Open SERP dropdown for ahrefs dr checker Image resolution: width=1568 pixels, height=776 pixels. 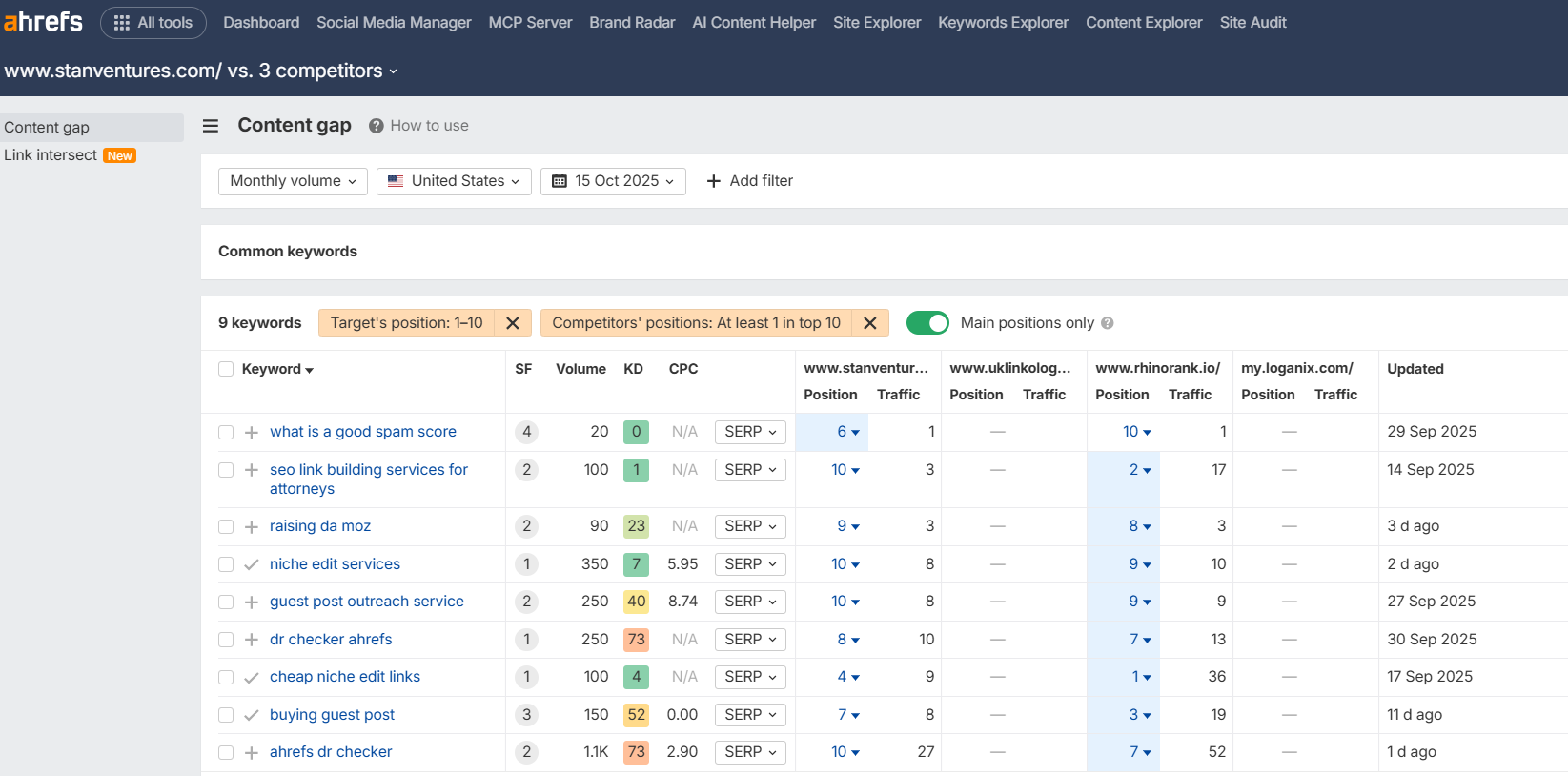750,752
